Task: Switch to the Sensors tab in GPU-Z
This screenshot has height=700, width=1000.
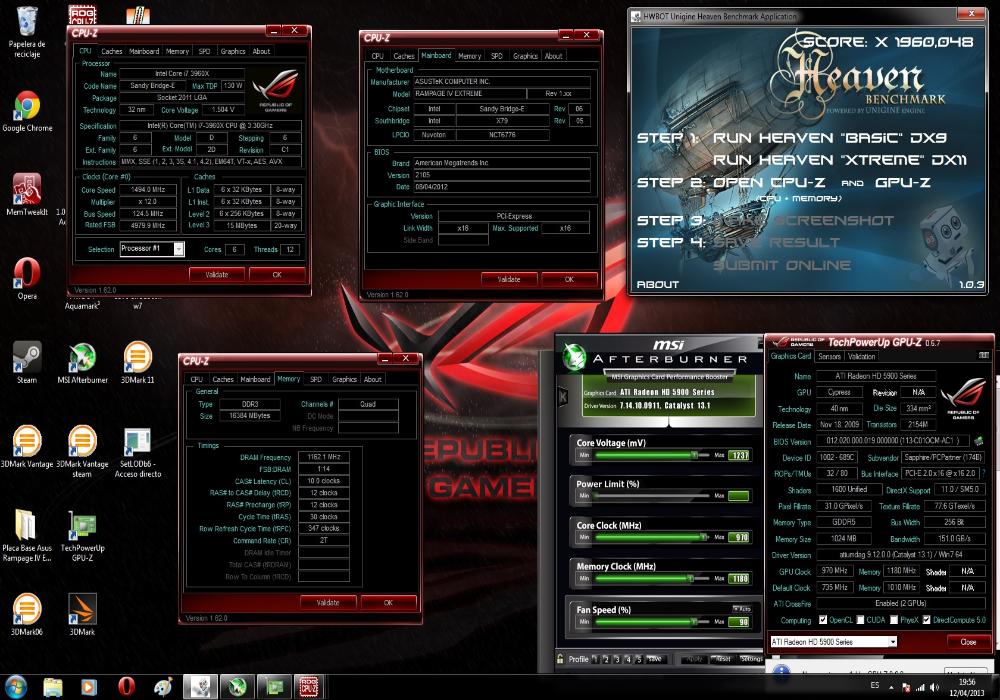Action: (x=829, y=356)
